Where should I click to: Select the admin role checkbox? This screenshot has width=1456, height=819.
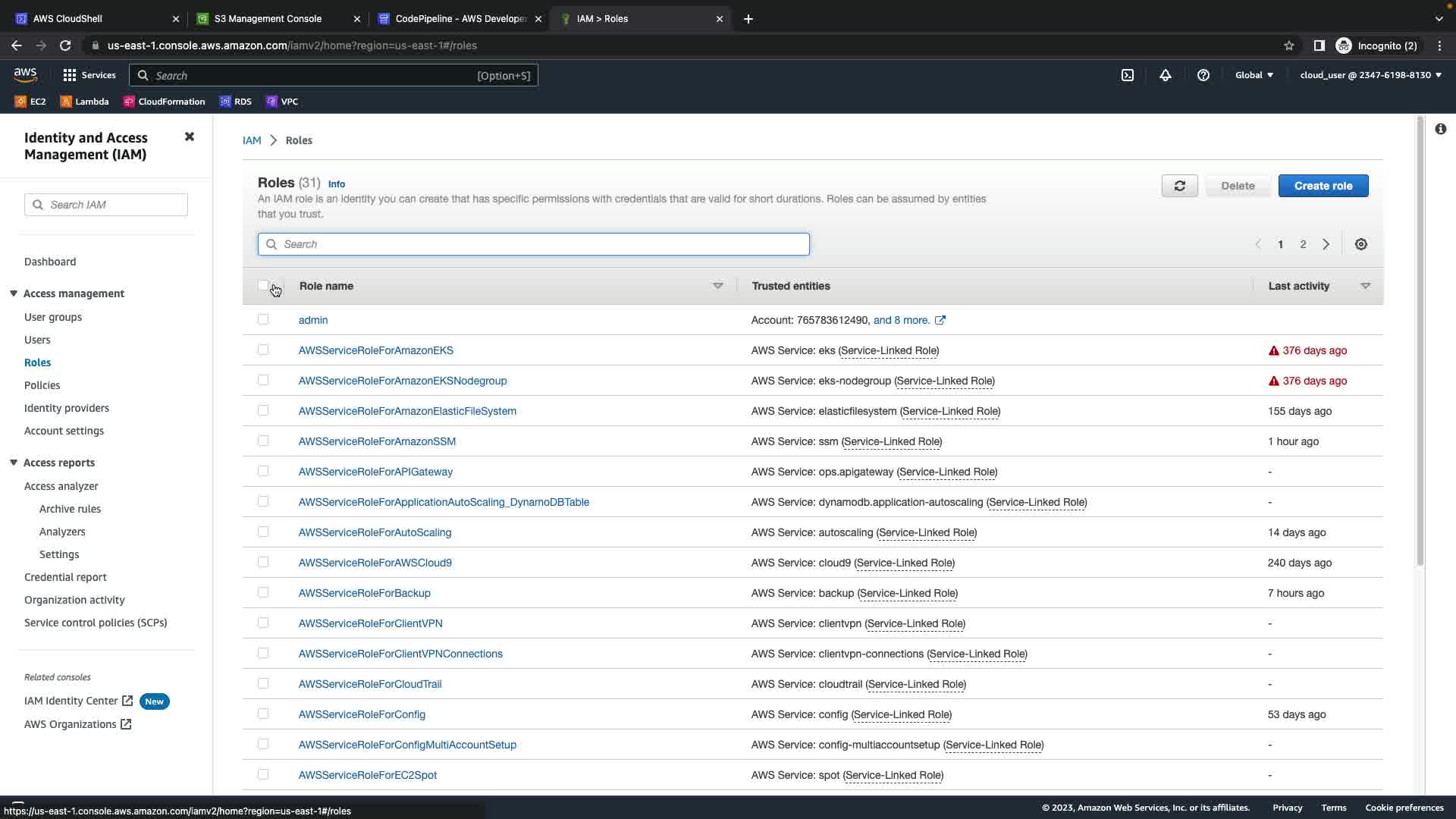pyautogui.click(x=263, y=319)
